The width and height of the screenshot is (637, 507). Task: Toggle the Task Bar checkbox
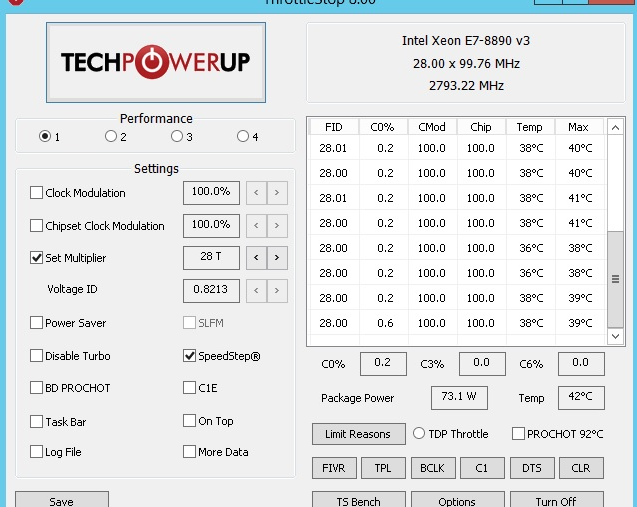coord(36,421)
